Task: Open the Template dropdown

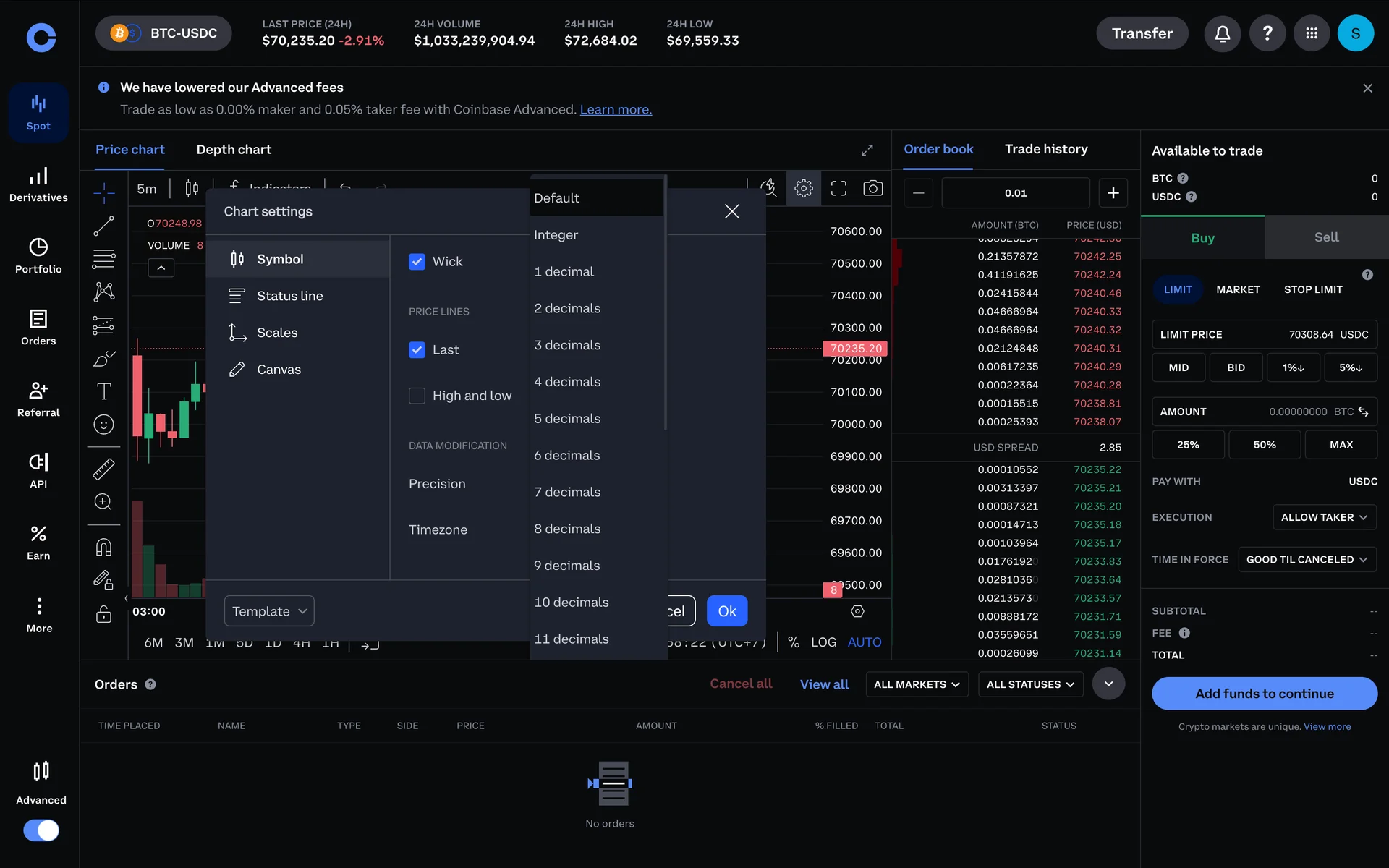Action: (269, 611)
